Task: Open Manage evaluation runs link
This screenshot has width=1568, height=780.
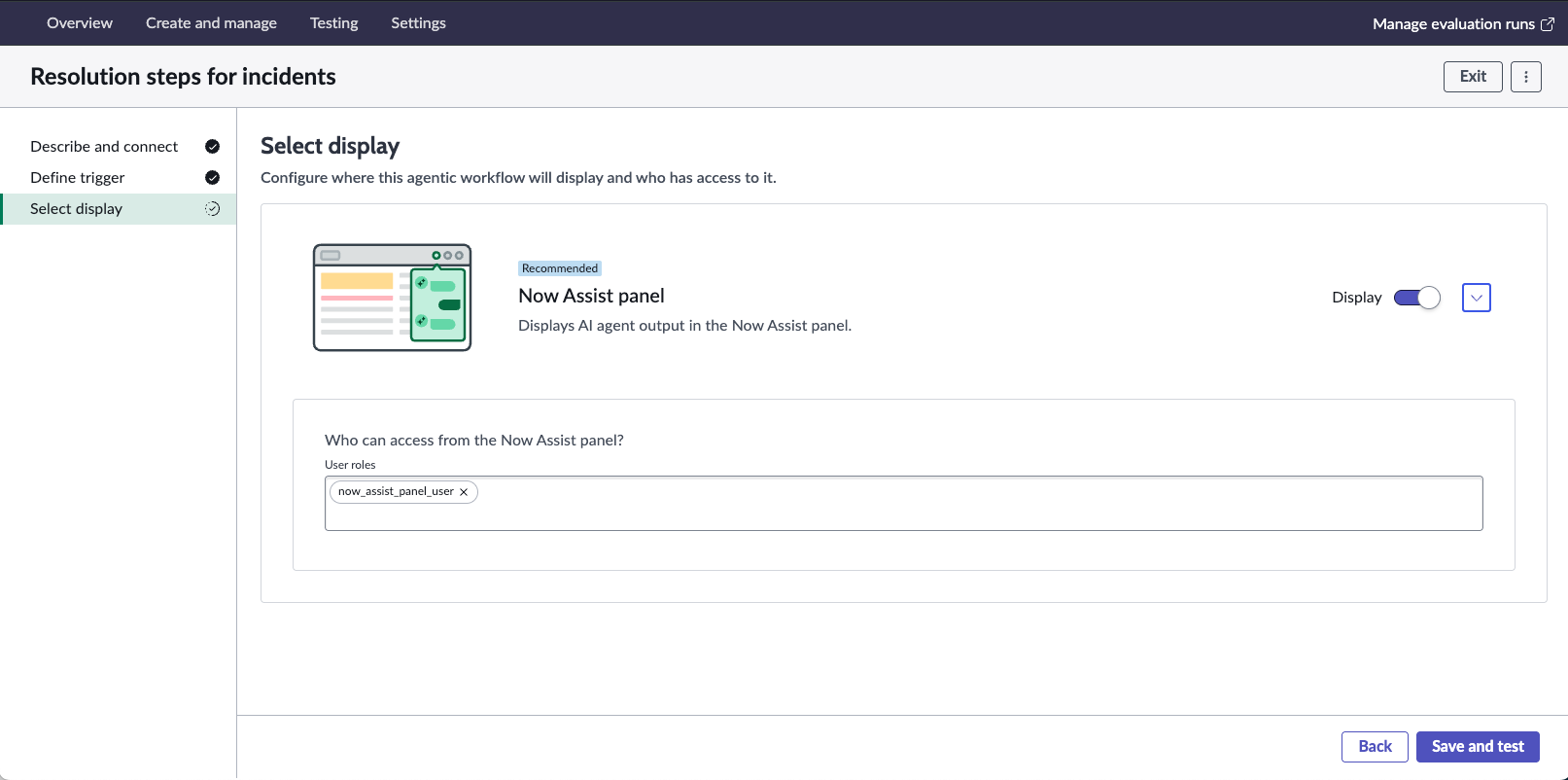Action: tap(1453, 23)
